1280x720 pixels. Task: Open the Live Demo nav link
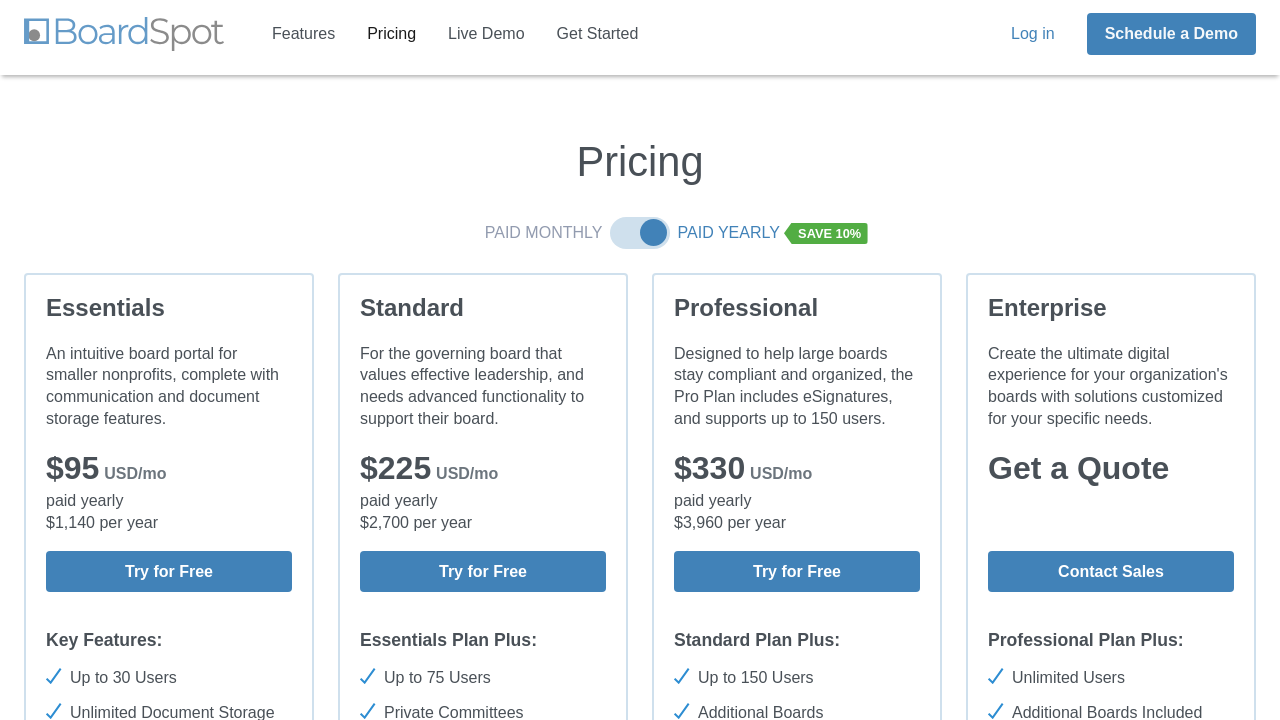tap(486, 34)
